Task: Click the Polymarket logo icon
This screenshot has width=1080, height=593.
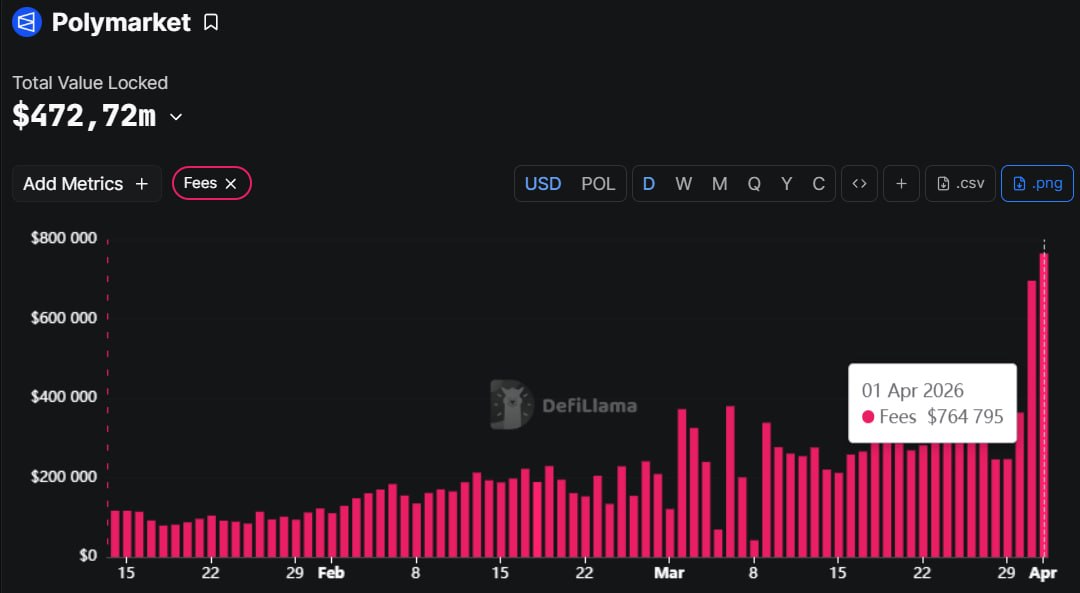Action: (27, 22)
